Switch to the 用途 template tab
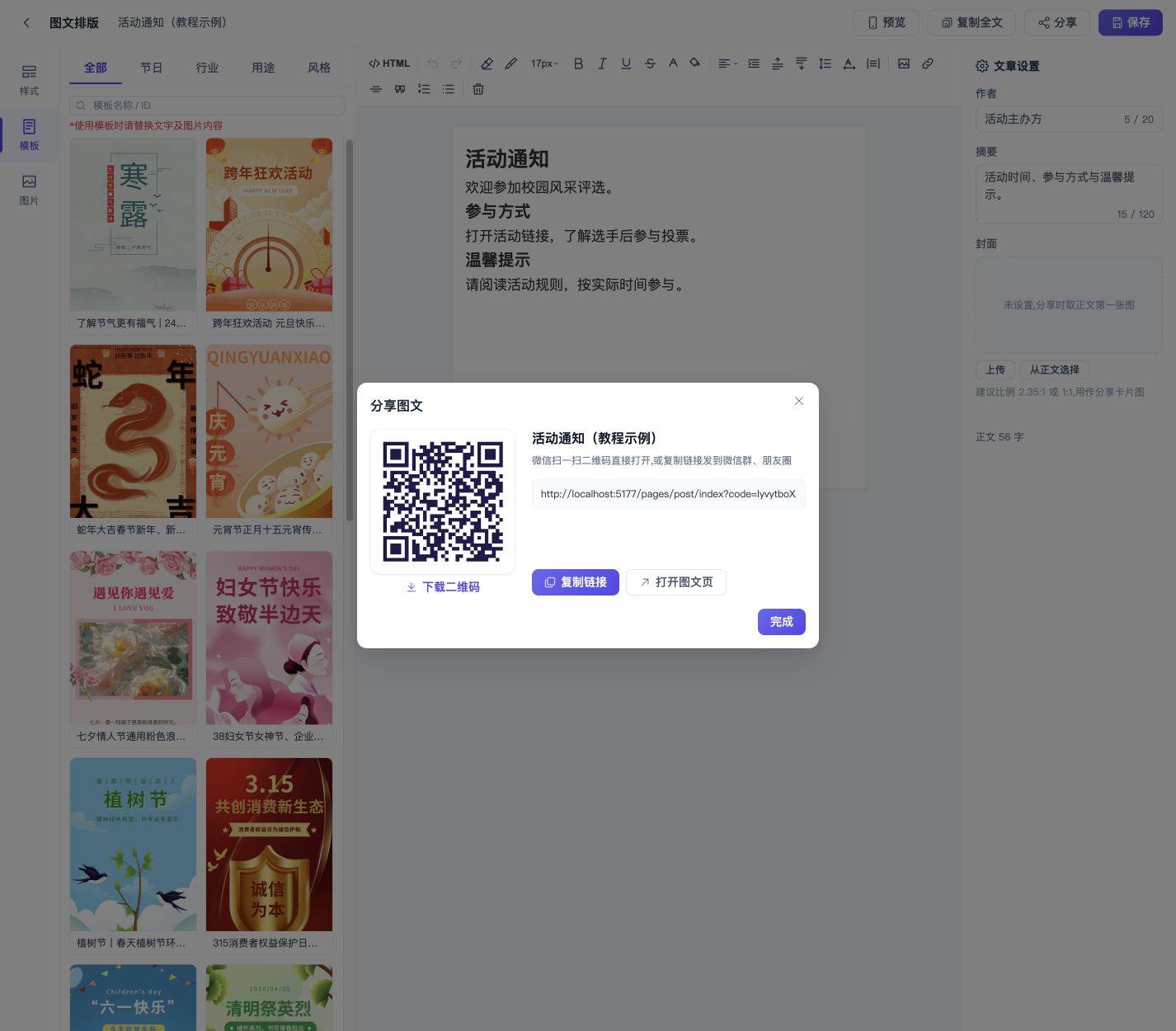Viewport: 1176px width, 1031px height. [263, 68]
